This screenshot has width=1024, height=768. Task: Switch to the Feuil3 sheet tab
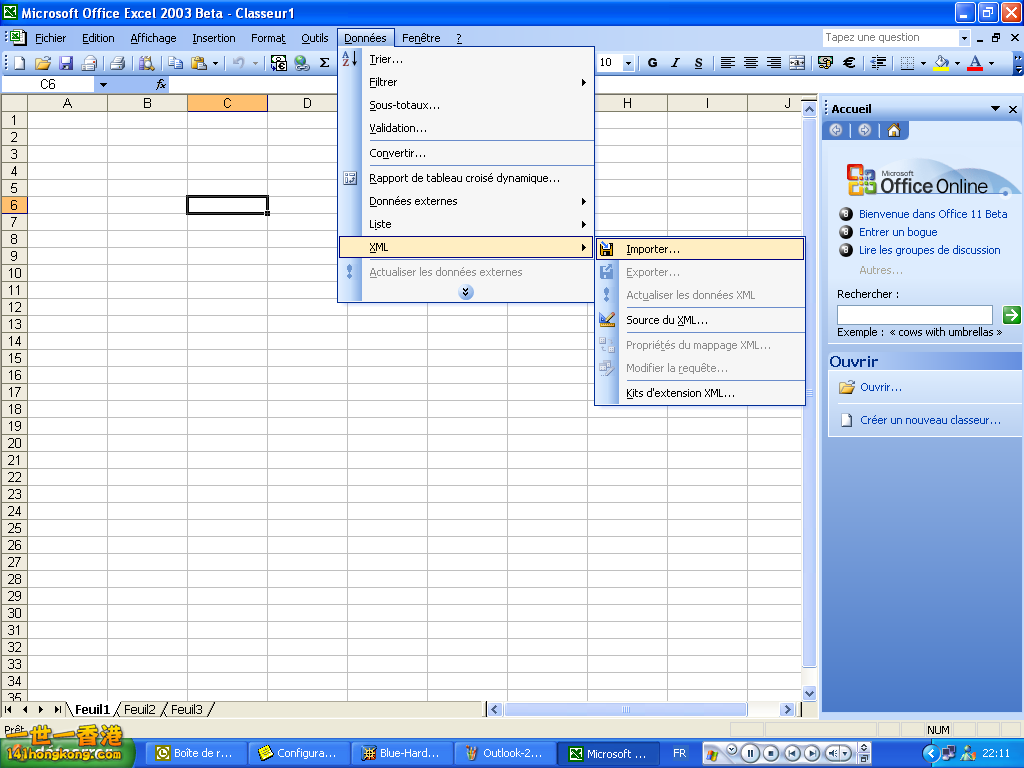click(x=187, y=709)
